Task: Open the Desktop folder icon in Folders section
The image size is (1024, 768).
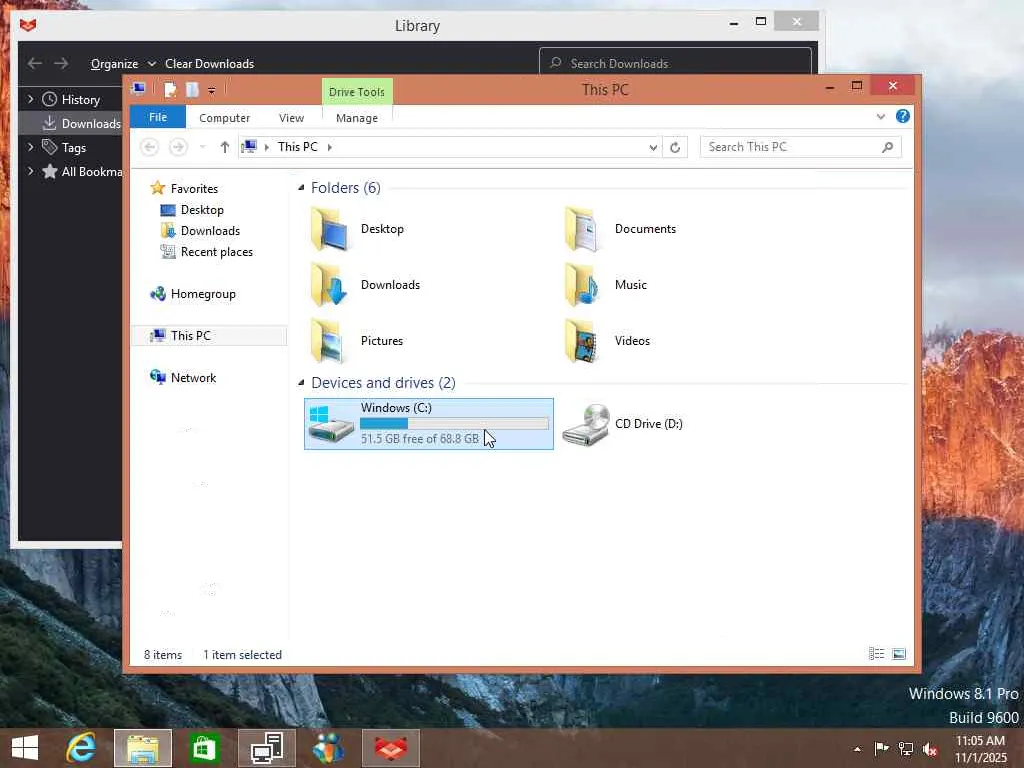Action: (330, 229)
